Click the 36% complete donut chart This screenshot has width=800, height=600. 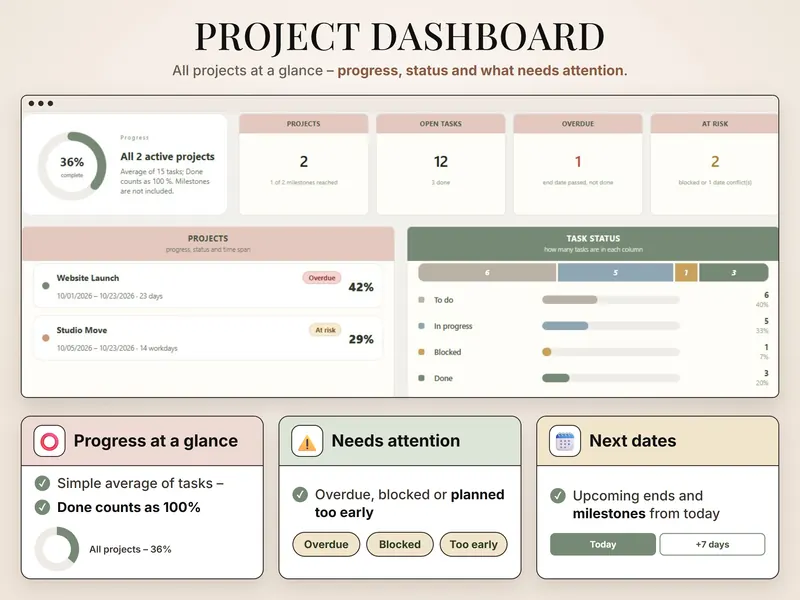72,166
